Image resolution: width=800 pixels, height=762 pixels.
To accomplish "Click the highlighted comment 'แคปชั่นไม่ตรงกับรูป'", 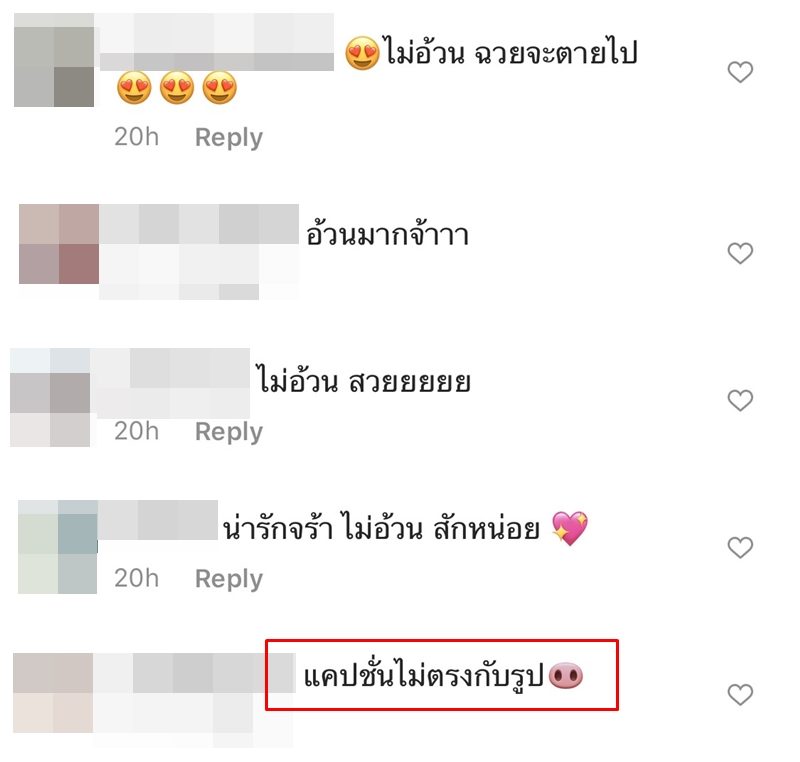I will point(442,675).
